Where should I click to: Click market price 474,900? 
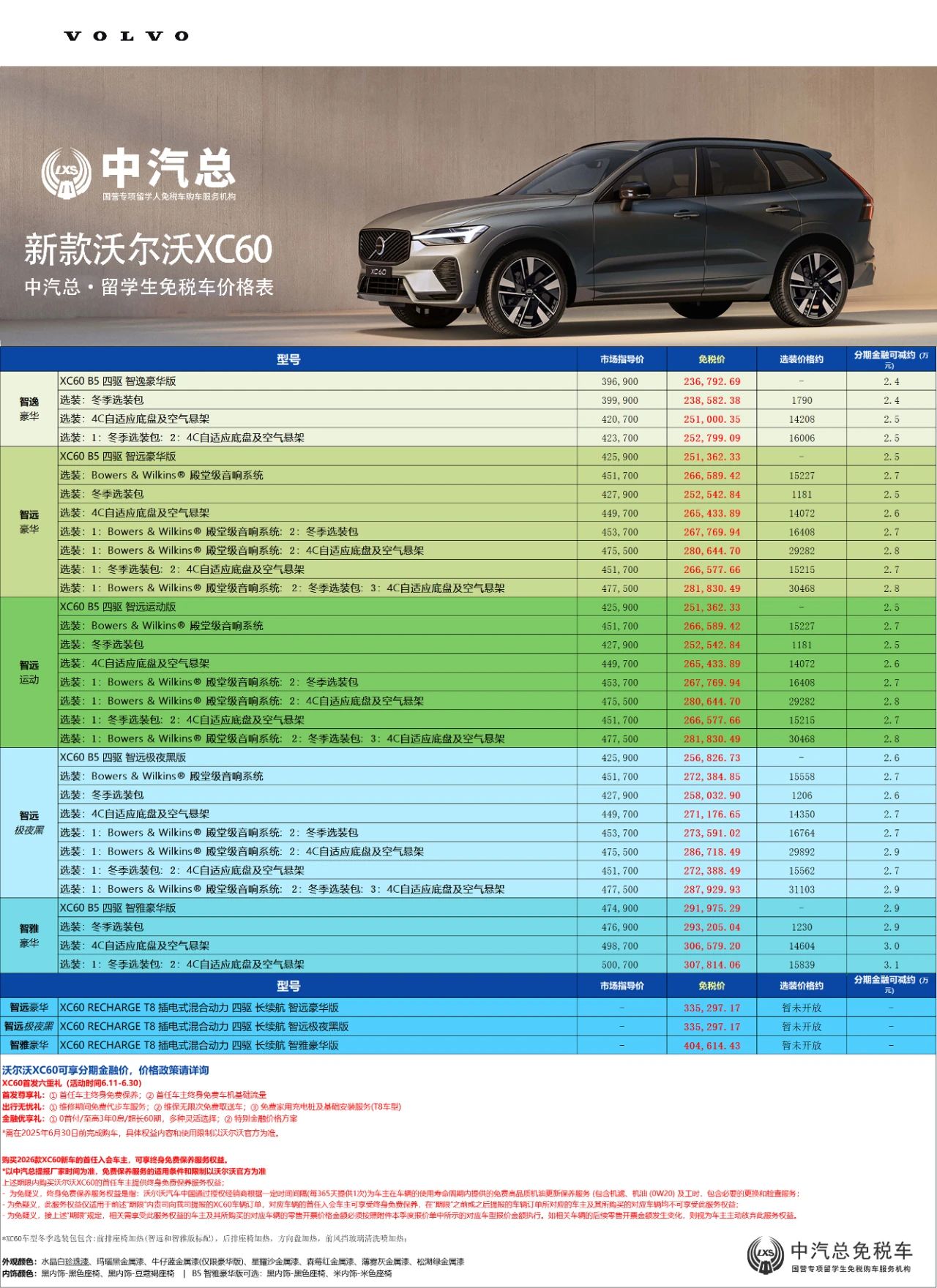(x=620, y=908)
